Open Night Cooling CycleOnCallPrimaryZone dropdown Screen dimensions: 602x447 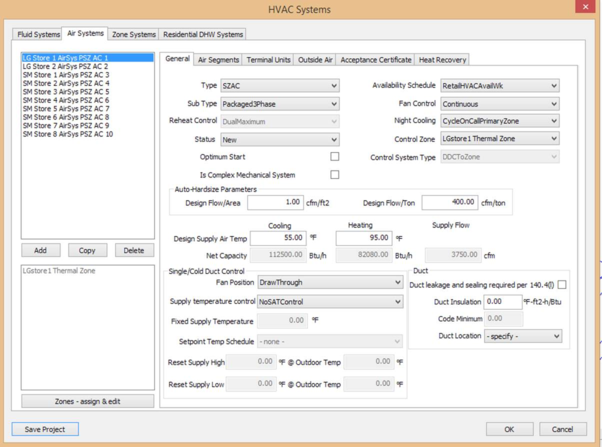point(499,121)
